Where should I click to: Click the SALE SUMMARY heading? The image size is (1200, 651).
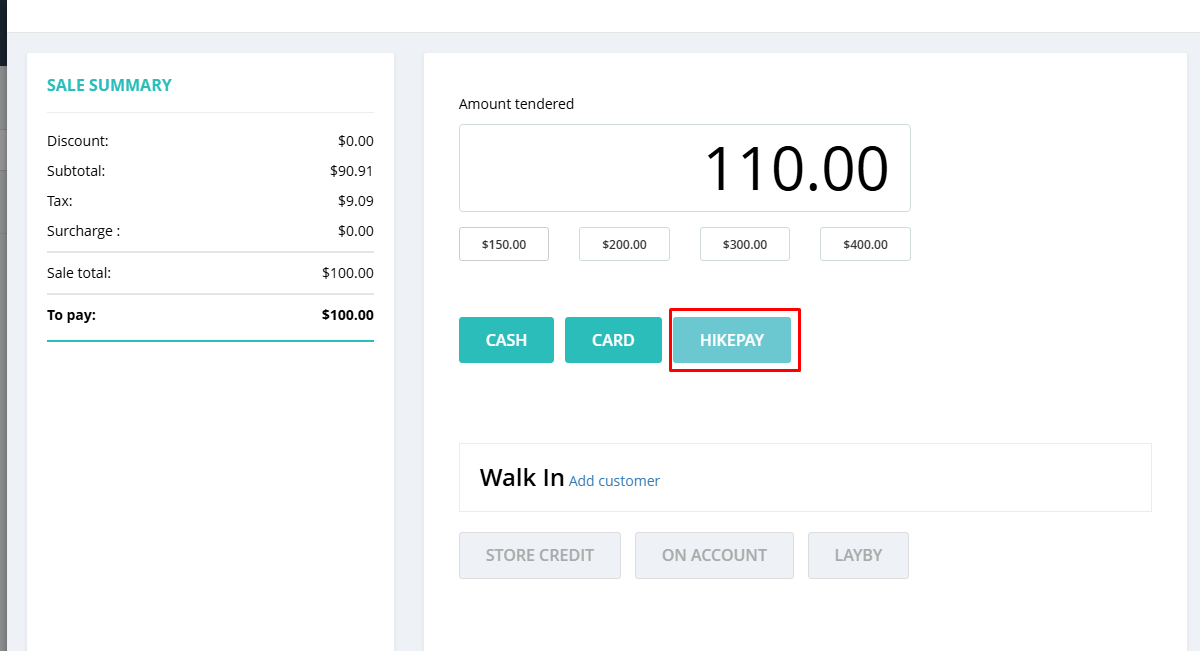109,86
